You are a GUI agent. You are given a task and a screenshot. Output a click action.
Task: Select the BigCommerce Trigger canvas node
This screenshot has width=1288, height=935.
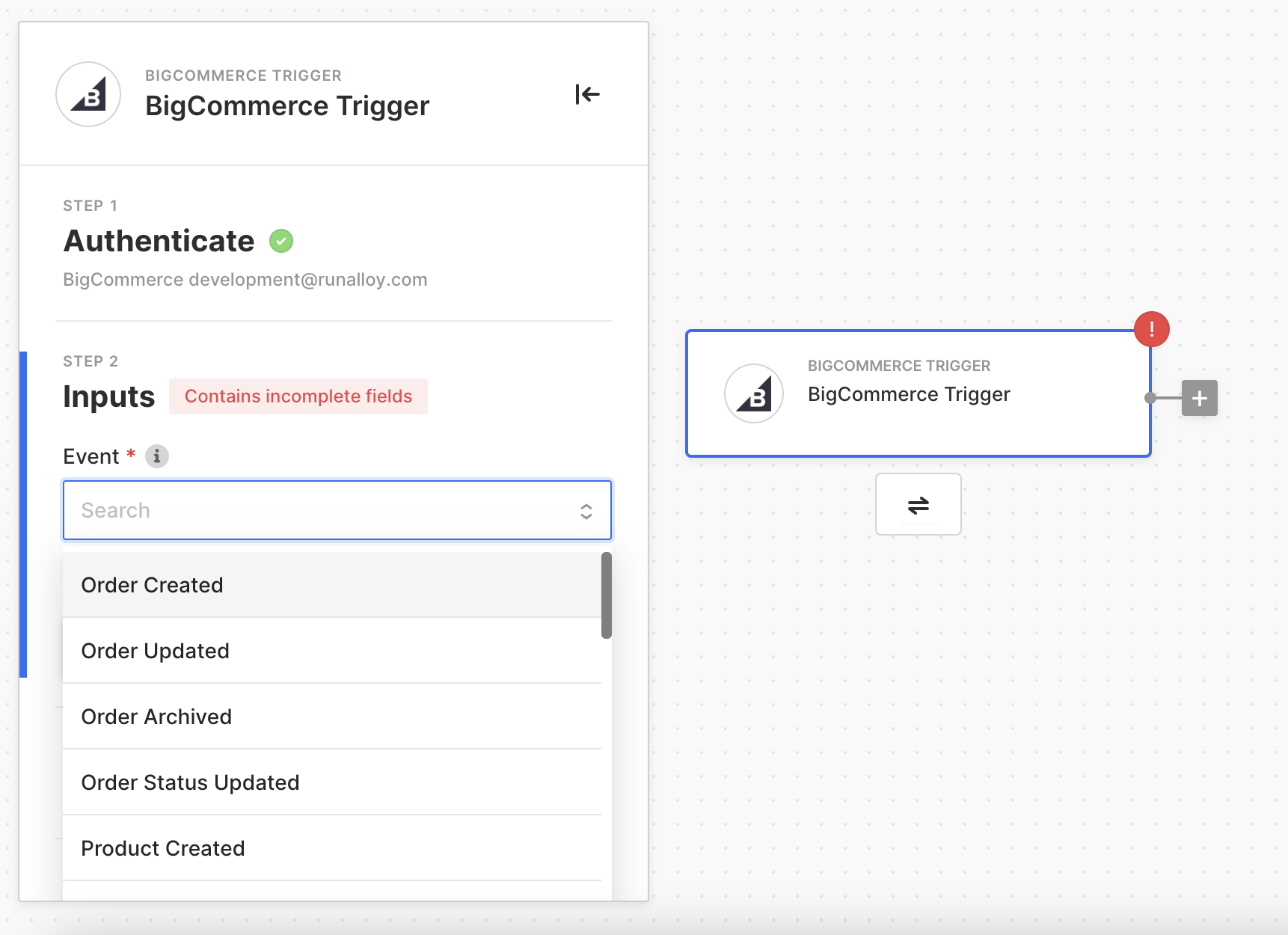(918, 393)
